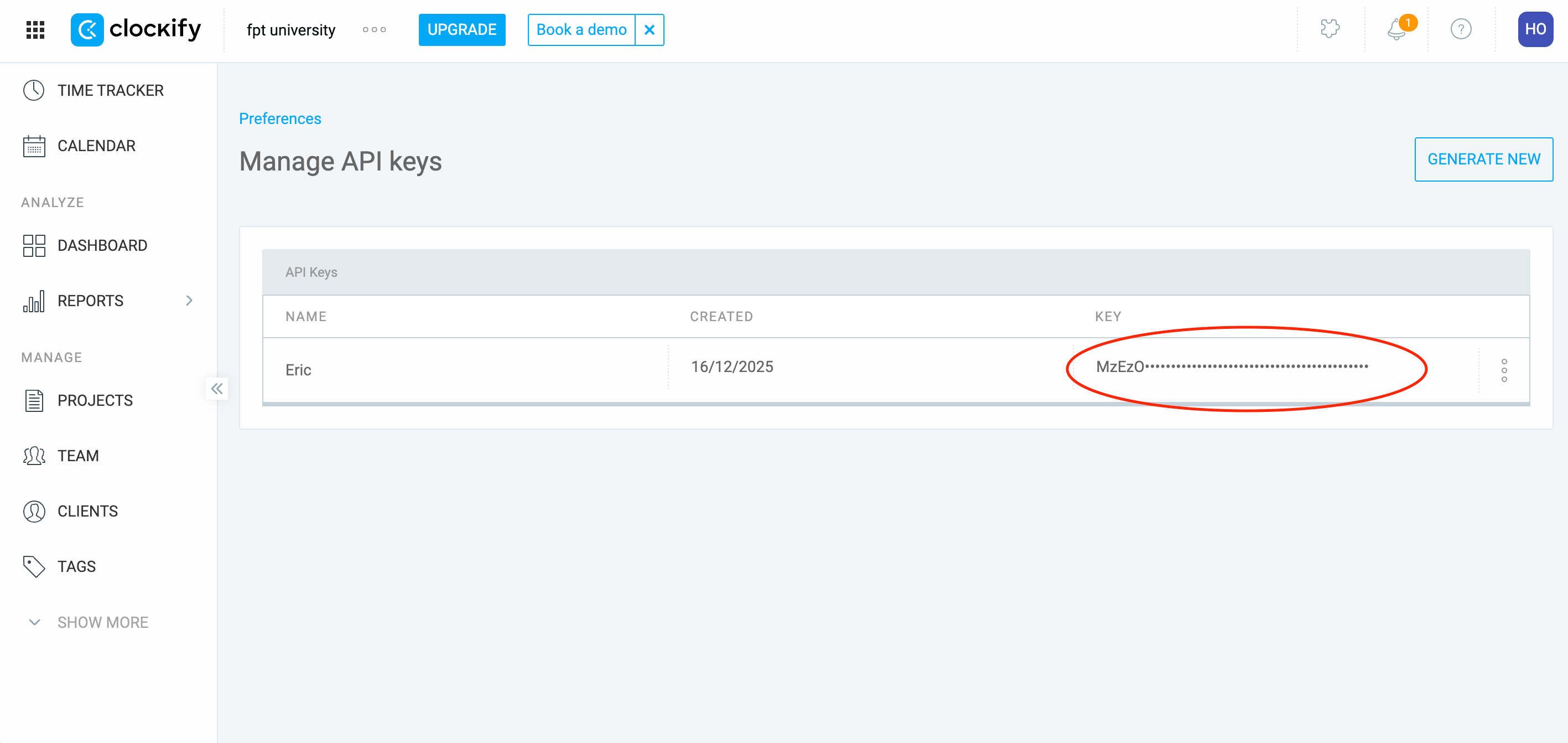The width and height of the screenshot is (1568, 743).
Task: Click the team people icon
Action: [x=34, y=456]
